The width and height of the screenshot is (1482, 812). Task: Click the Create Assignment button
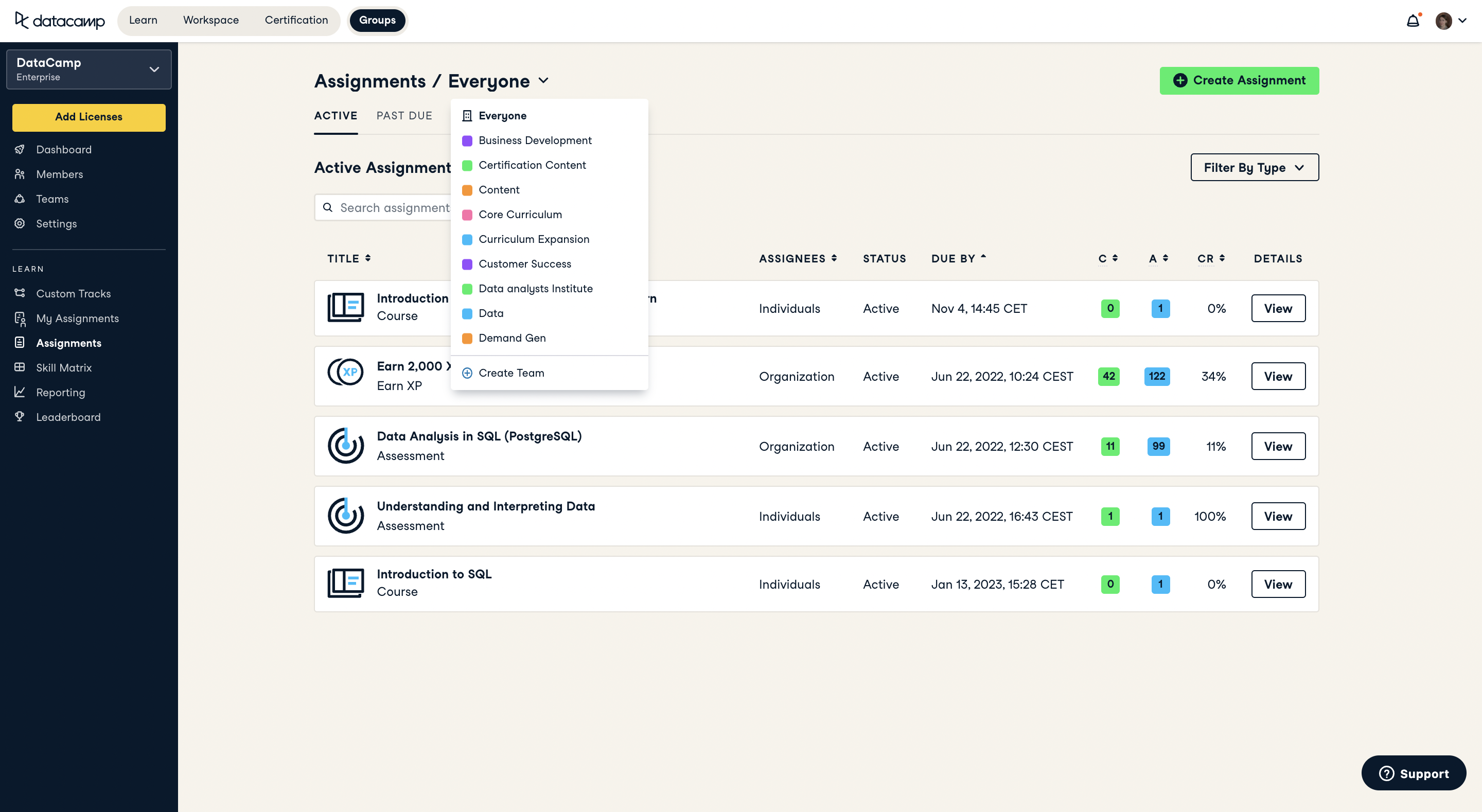(x=1239, y=81)
